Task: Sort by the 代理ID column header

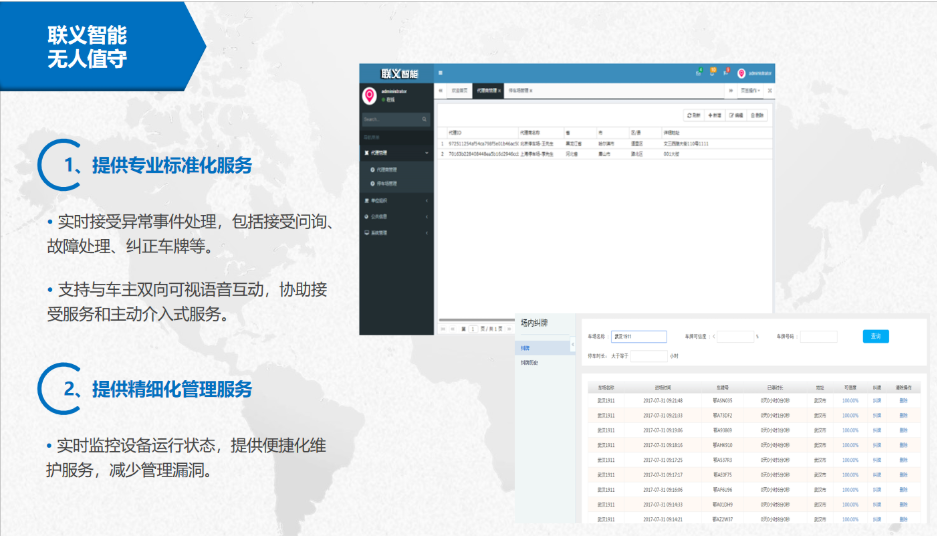Action: [482, 133]
